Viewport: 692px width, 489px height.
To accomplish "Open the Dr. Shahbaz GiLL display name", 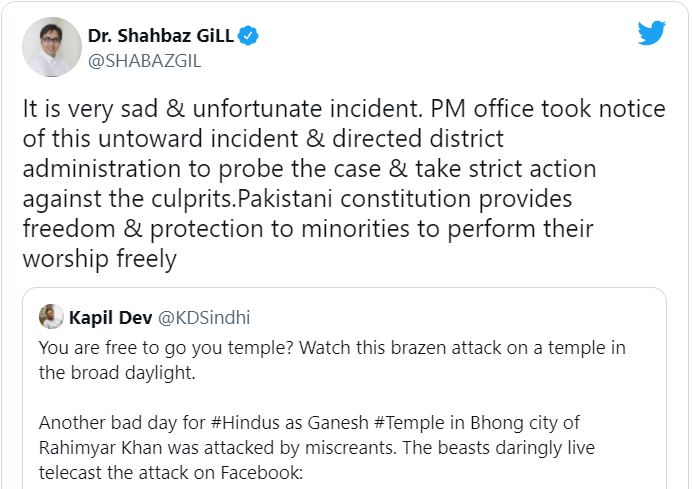I will [160, 37].
